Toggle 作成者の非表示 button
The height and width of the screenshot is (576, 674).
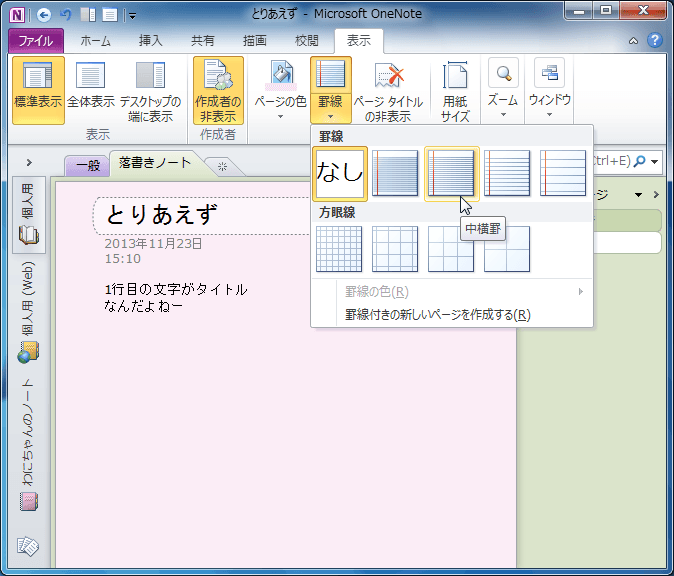[x=218, y=91]
